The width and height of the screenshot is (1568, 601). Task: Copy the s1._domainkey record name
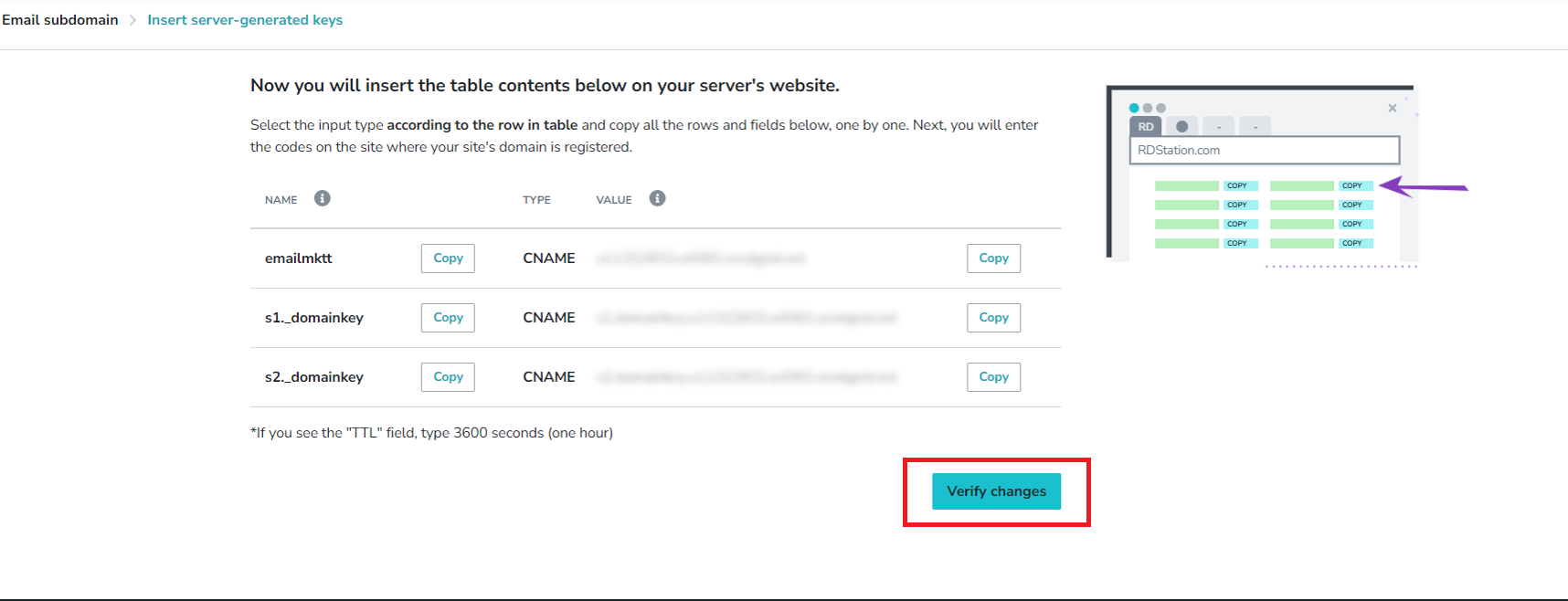tap(447, 317)
